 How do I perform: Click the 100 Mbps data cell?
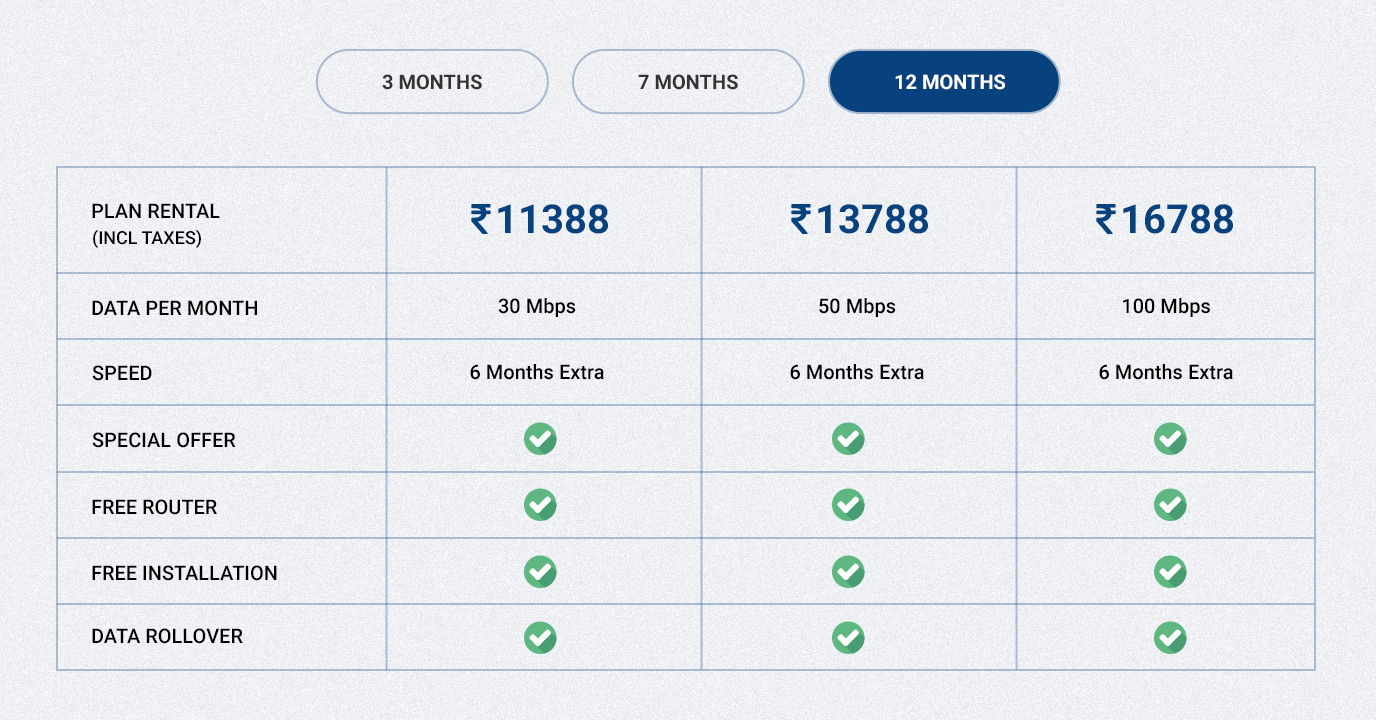tap(1166, 306)
